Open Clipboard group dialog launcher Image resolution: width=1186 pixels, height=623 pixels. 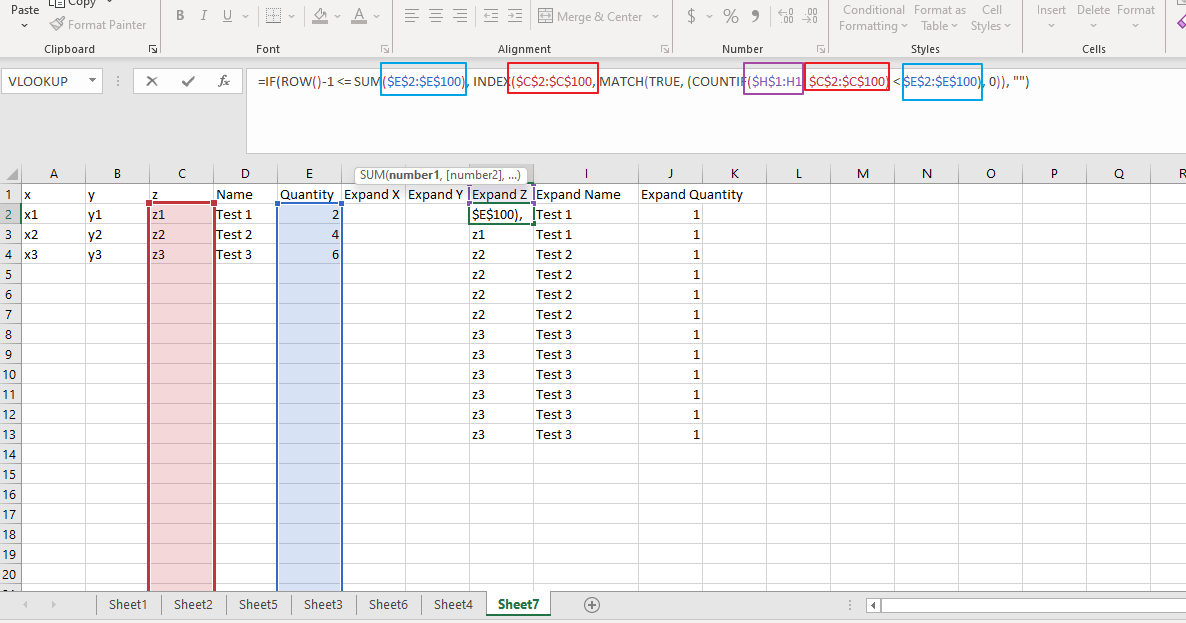click(x=153, y=49)
